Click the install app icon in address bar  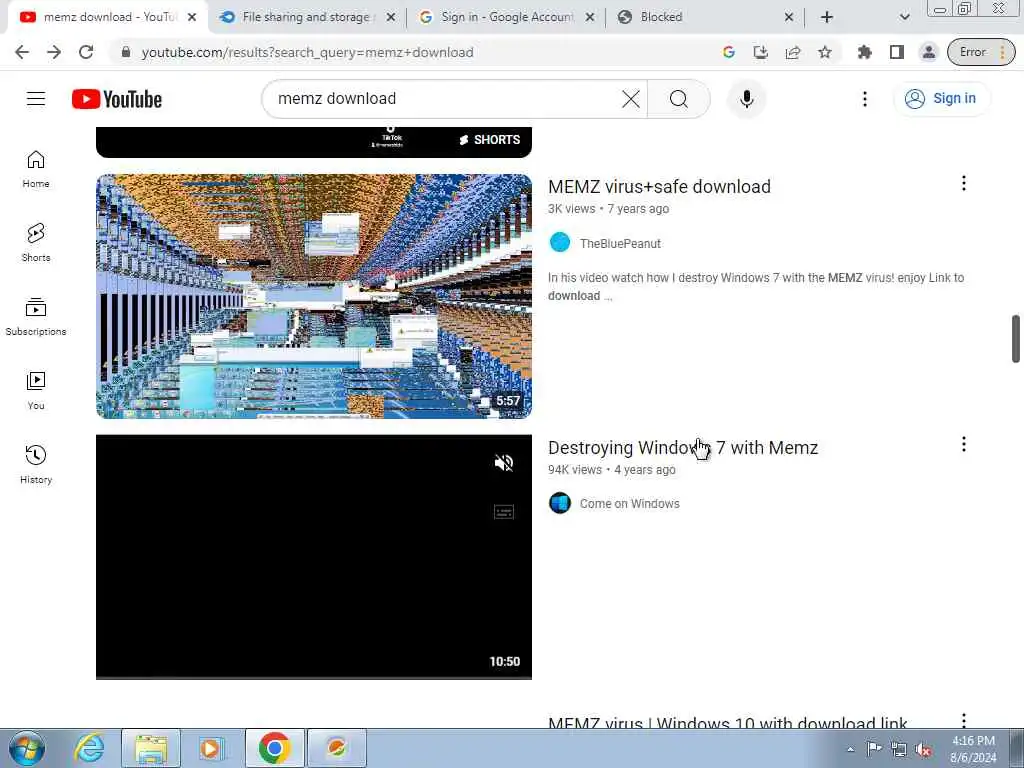click(761, 52)
